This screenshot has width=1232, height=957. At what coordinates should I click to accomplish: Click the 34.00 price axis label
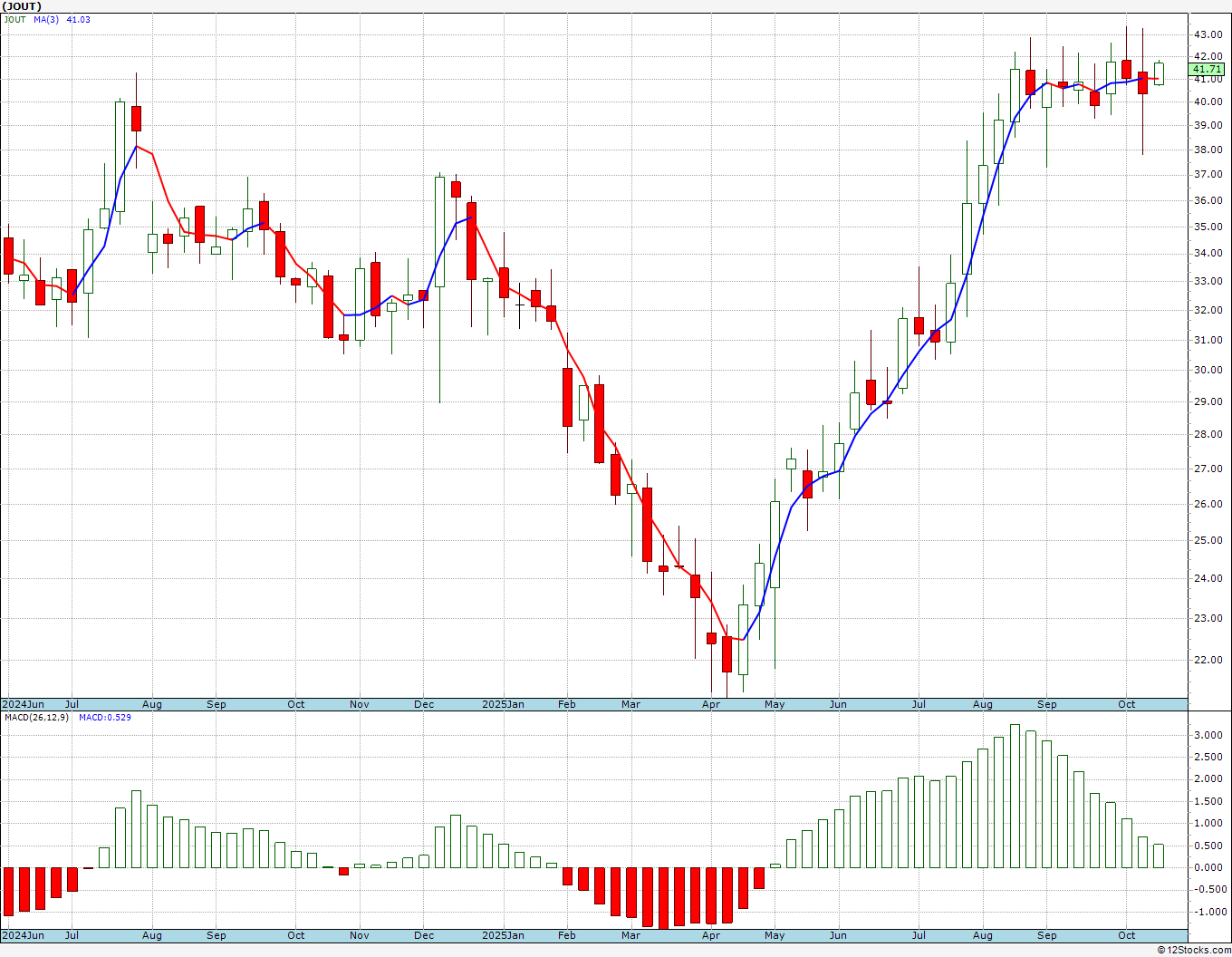1208,253
